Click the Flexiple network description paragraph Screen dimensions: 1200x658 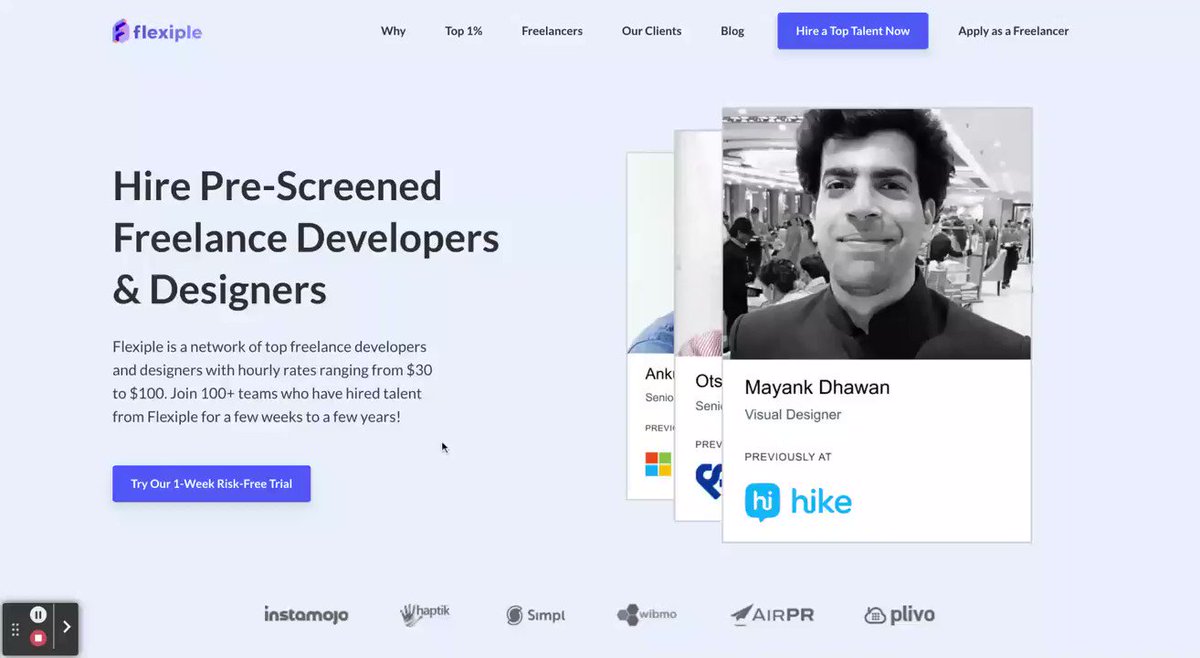(272, 381)
